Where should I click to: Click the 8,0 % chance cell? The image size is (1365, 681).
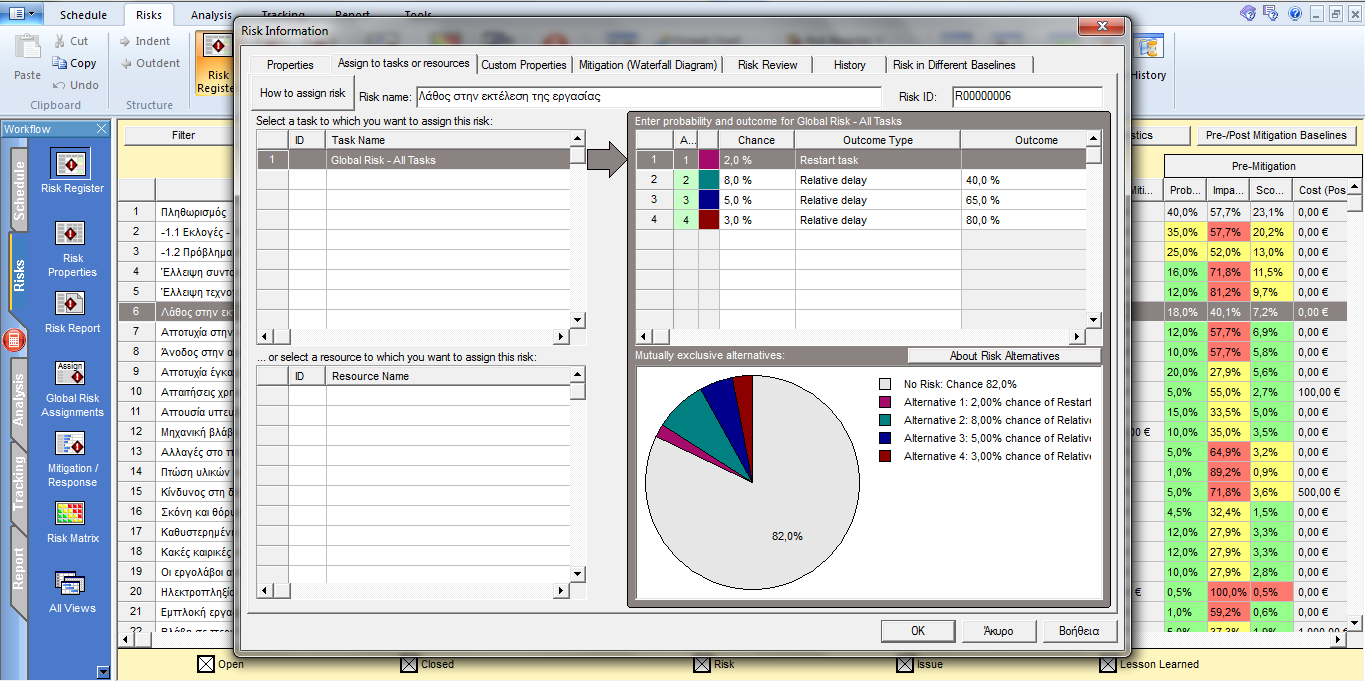click(x=757, y=180)
